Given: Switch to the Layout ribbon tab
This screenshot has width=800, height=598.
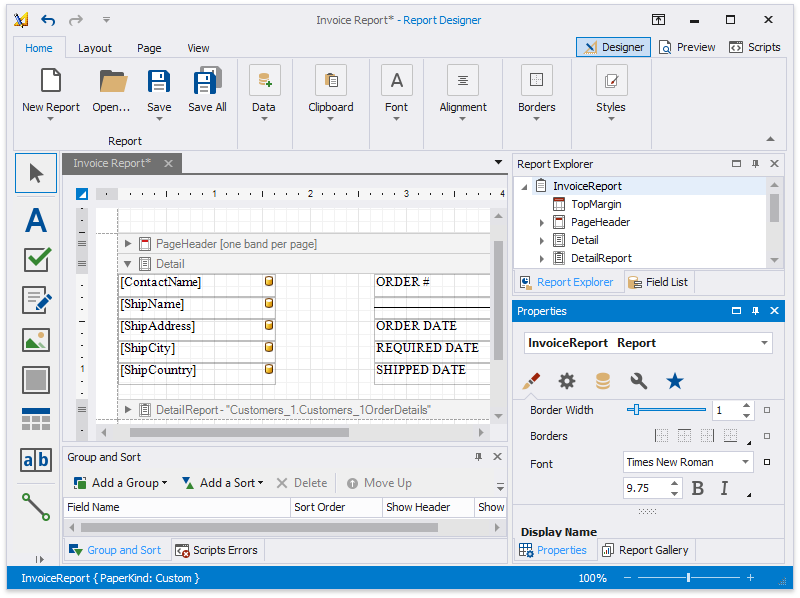Looking at the screenshot, I should [x=95, y=48].
